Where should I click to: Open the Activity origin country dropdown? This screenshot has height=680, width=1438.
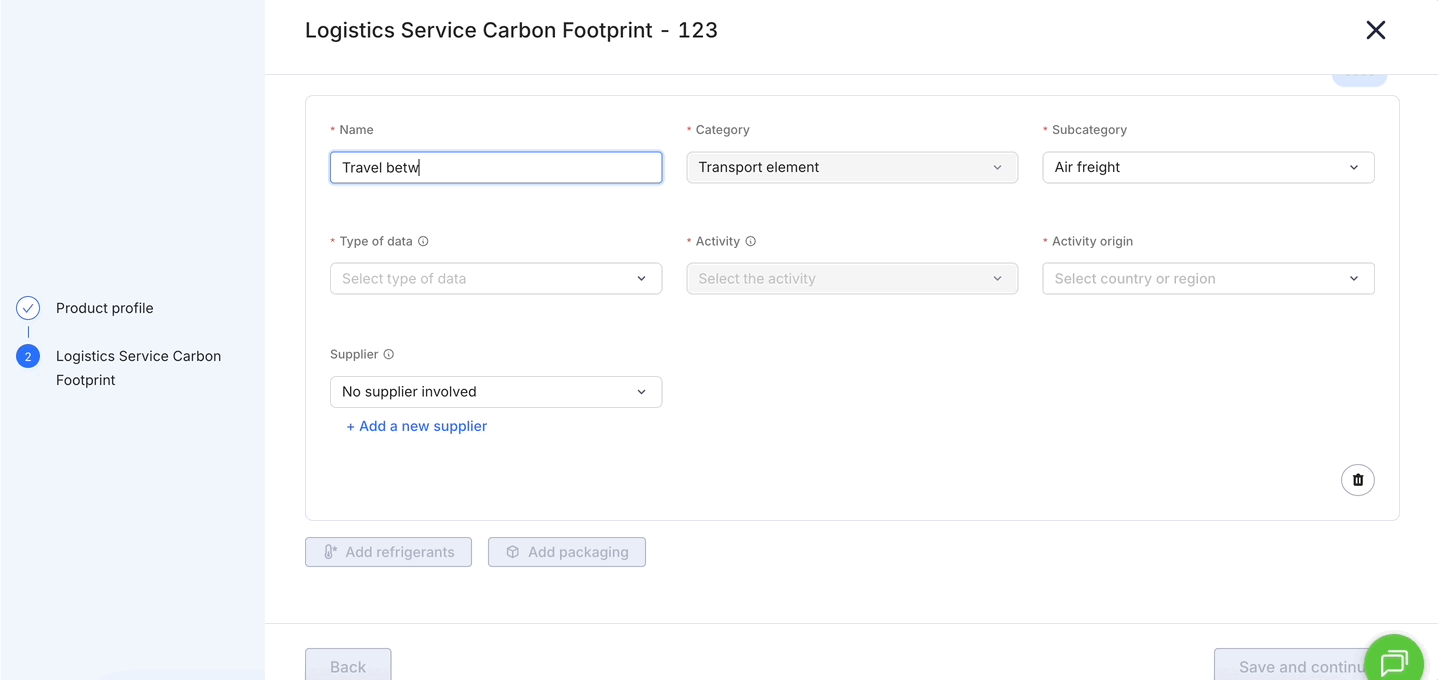[x=1207, y=278]
